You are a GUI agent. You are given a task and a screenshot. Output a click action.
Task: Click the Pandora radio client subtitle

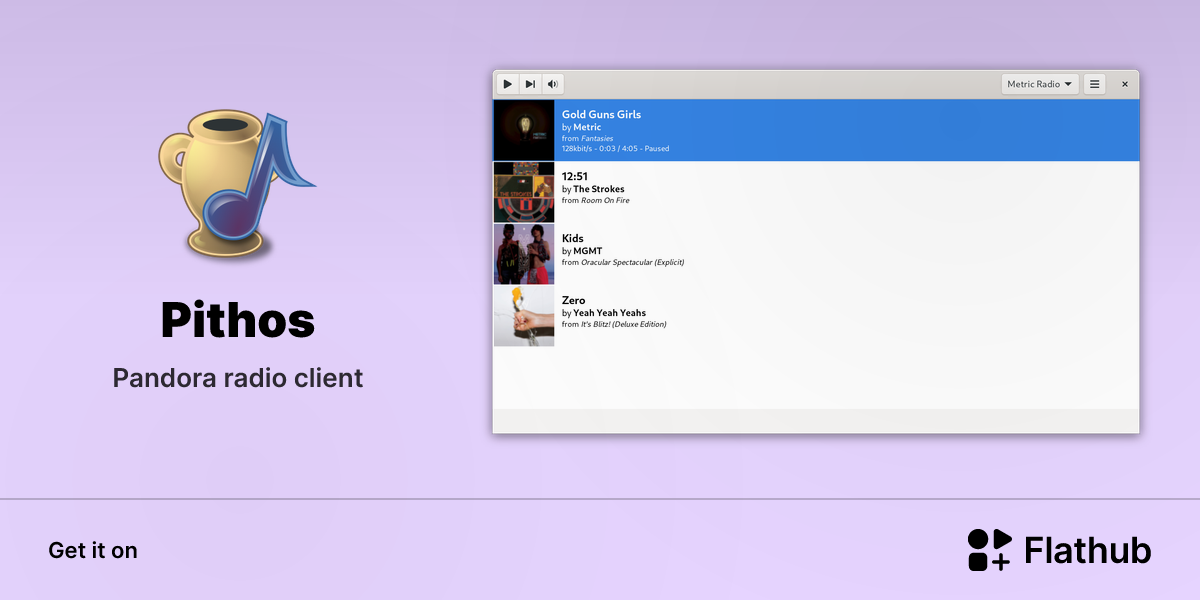tap(238, 378)
